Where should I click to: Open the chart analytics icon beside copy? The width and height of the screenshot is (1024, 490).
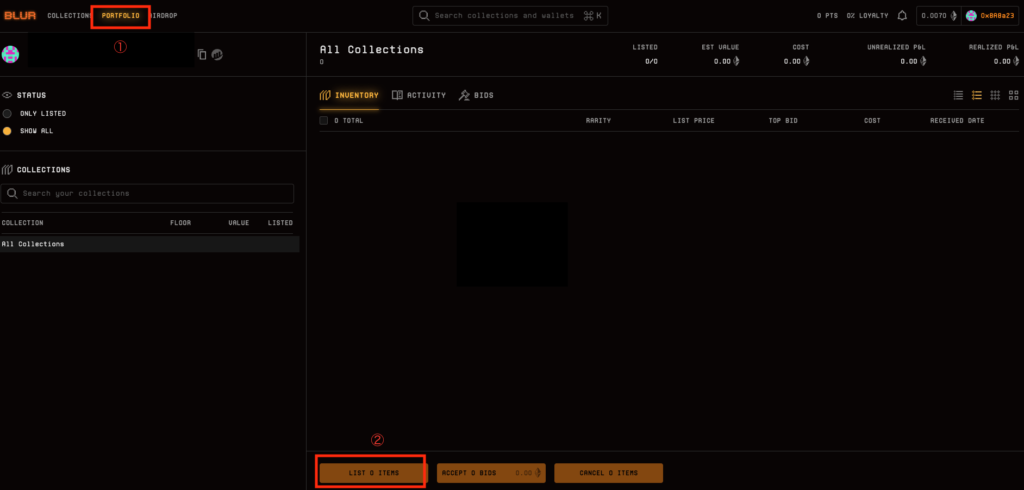pos(217,55)
